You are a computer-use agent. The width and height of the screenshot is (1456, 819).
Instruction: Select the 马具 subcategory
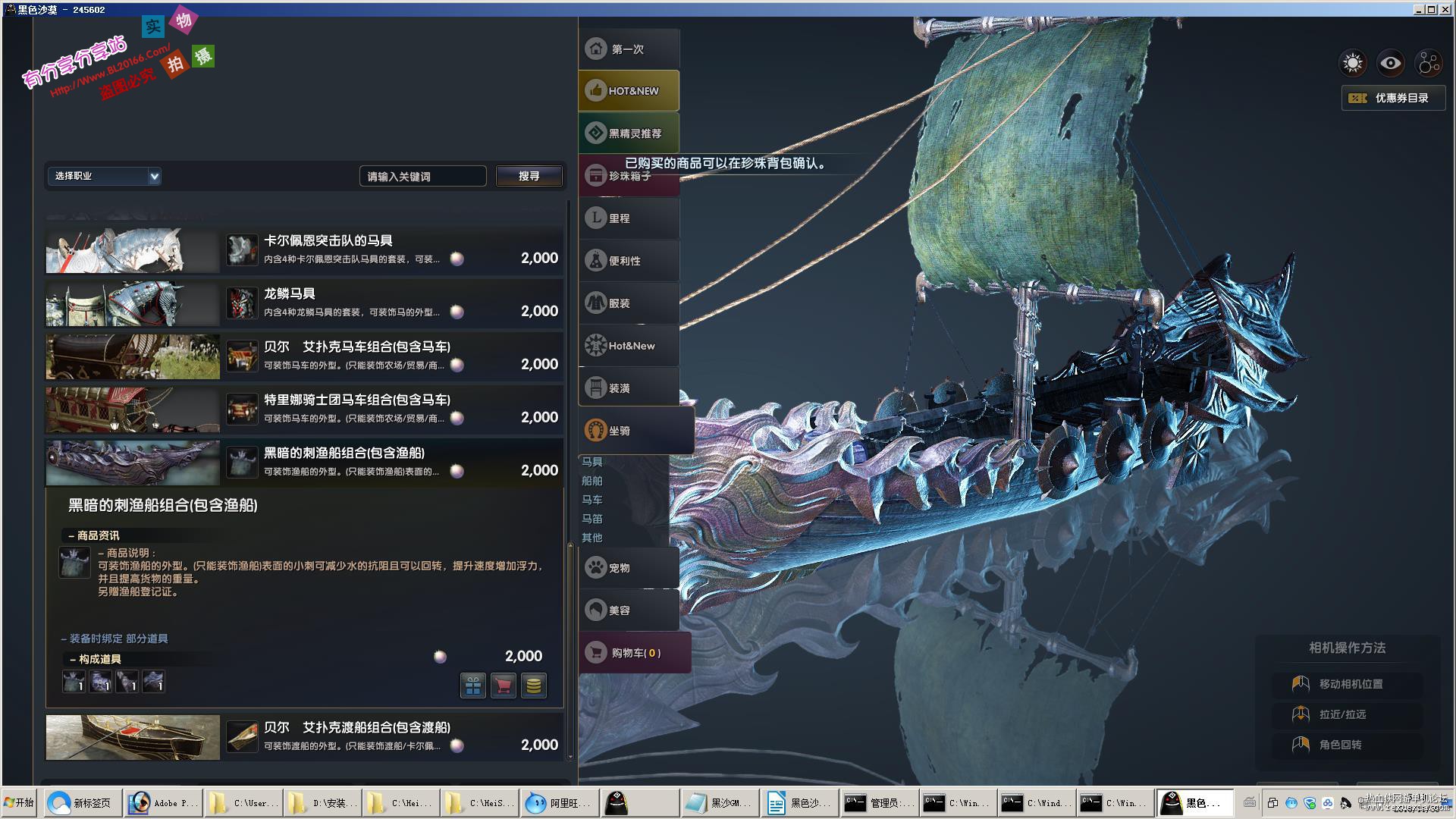tap(592, 462)
